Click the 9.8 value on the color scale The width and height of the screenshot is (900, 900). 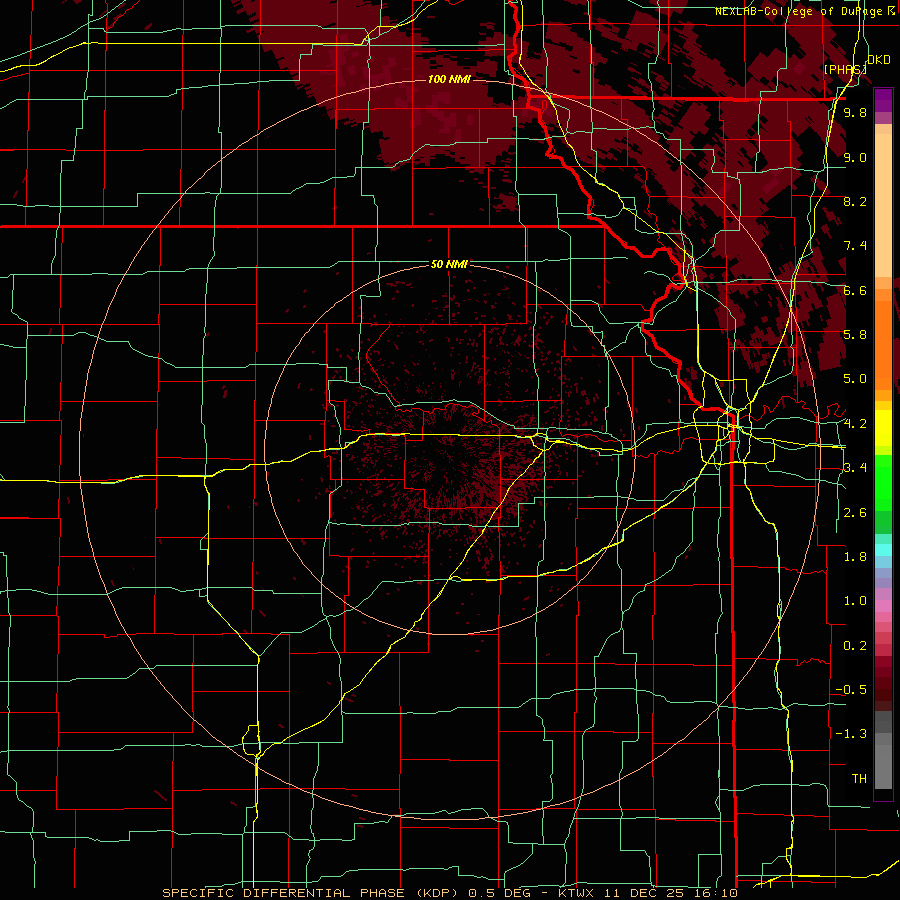tap(855, 113)
